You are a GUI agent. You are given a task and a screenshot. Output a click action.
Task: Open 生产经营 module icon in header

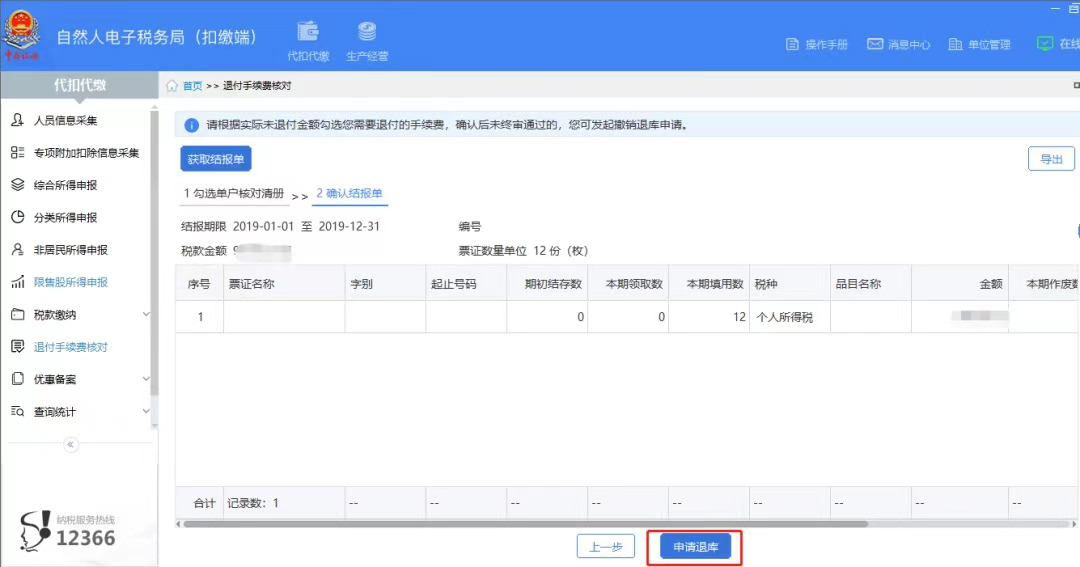(367, 32)
